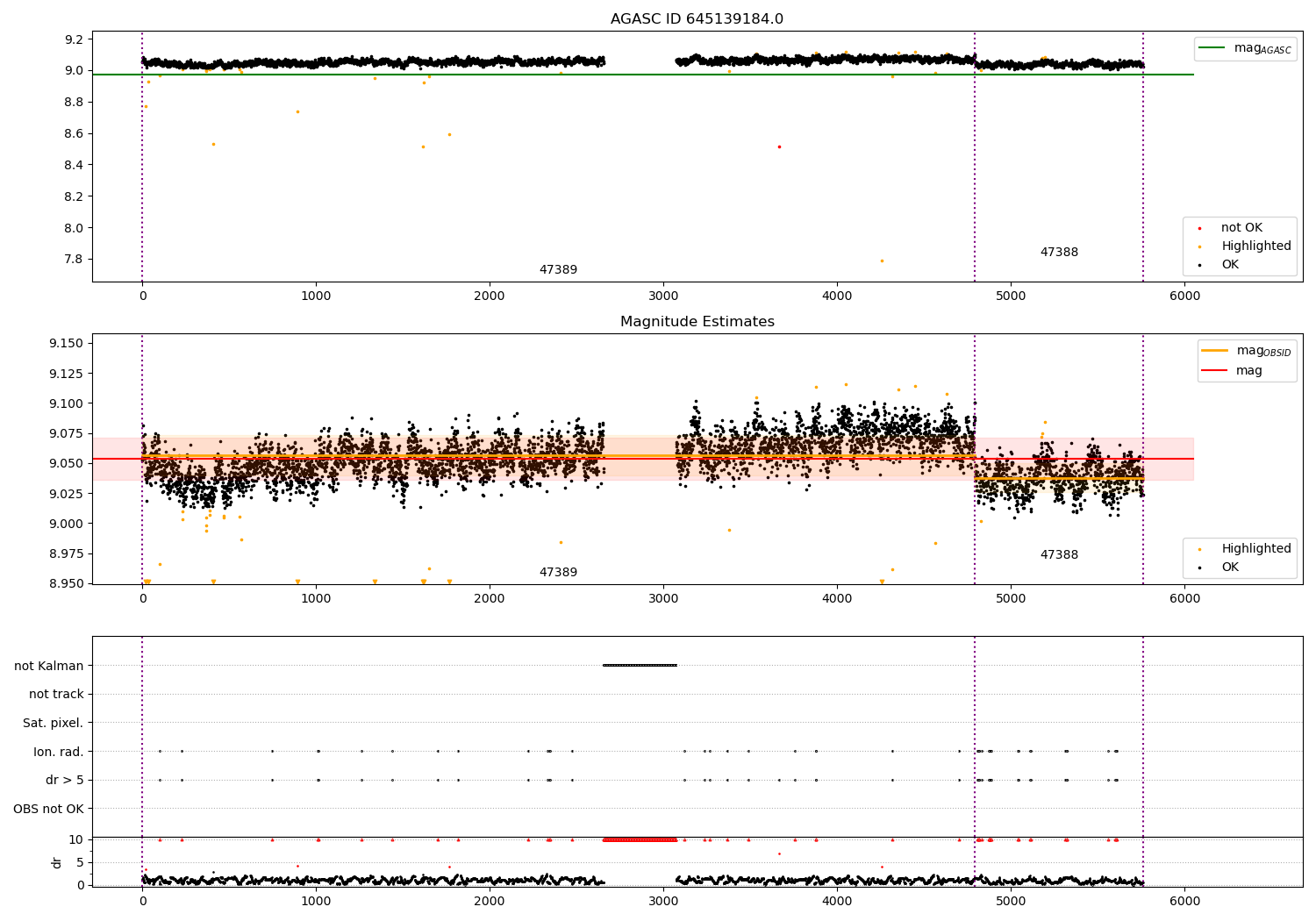Click x-axis tick 2000 under Magnitude Estimates plot
Image resolution: width=1316 pixels, height=921 pixels.
coord(490,599)
